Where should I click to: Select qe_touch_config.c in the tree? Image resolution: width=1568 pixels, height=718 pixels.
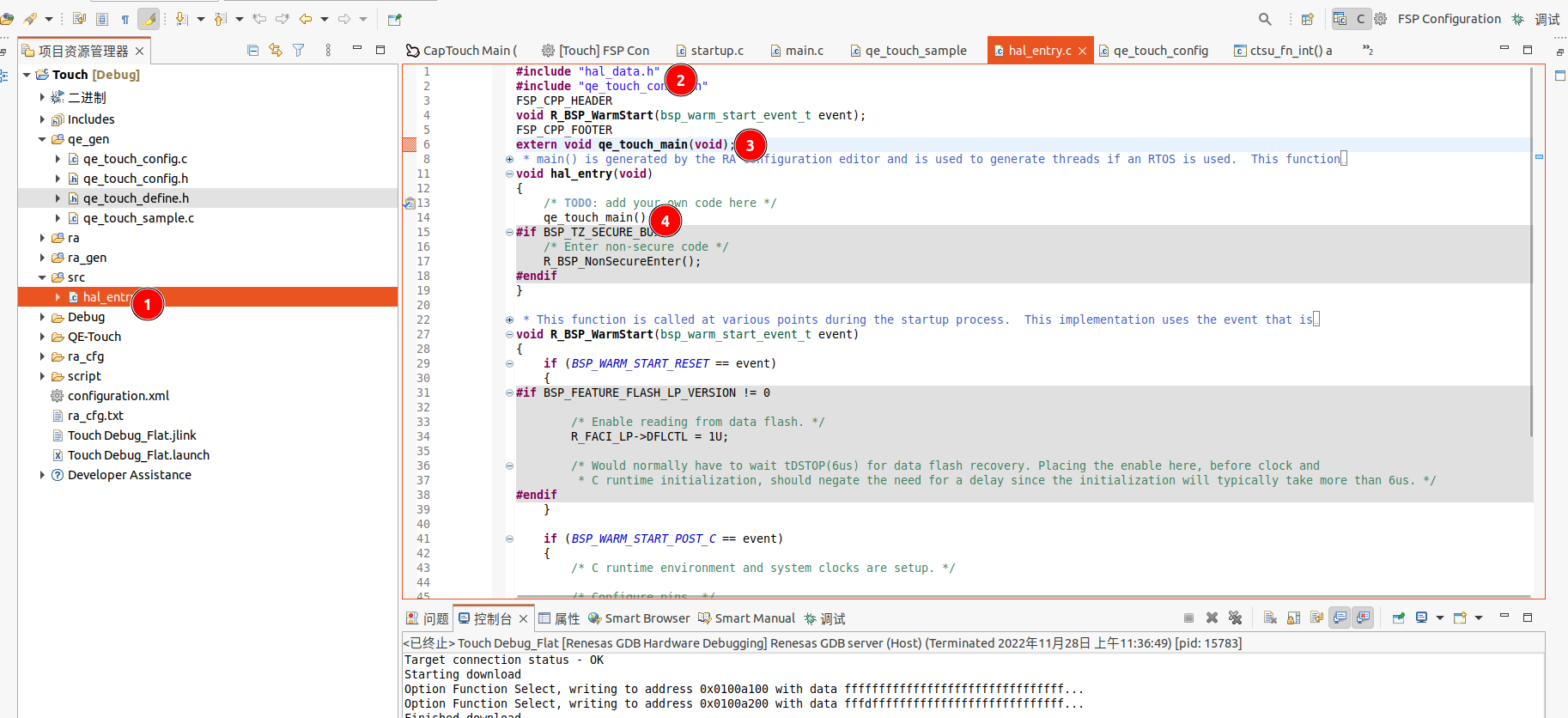[x=135, y=159]
